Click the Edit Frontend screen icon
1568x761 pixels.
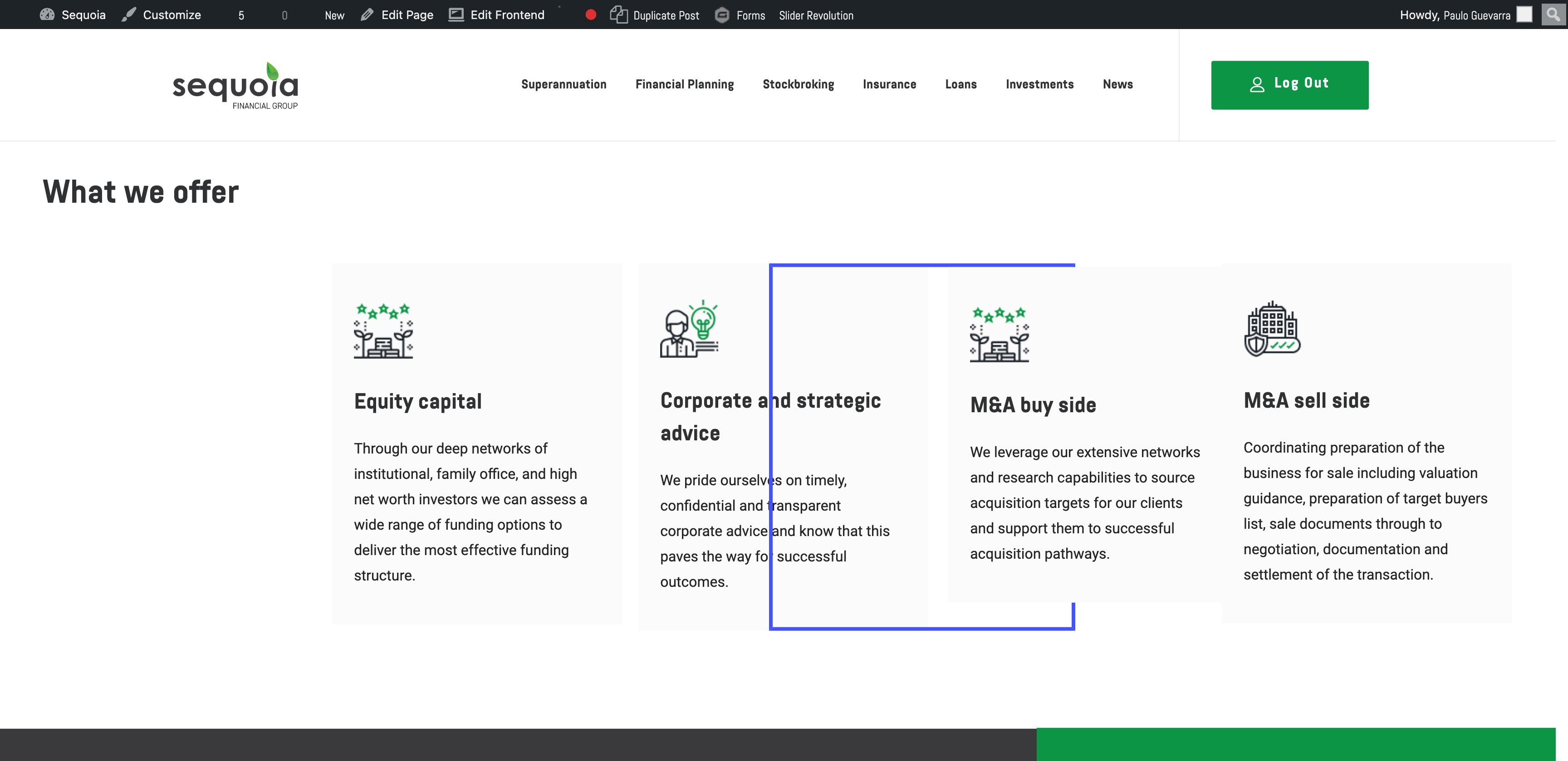456,15
